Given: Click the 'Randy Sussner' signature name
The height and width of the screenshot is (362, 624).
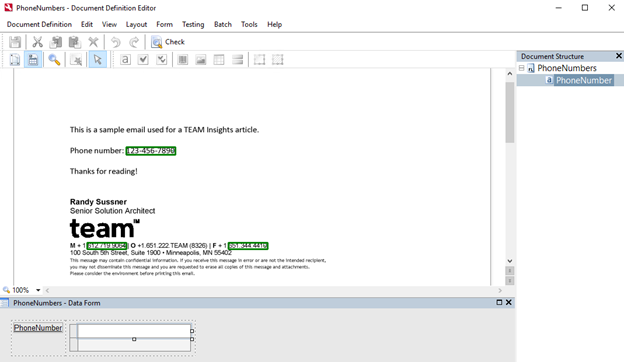Looking at the screenshot, I should 98,202.
